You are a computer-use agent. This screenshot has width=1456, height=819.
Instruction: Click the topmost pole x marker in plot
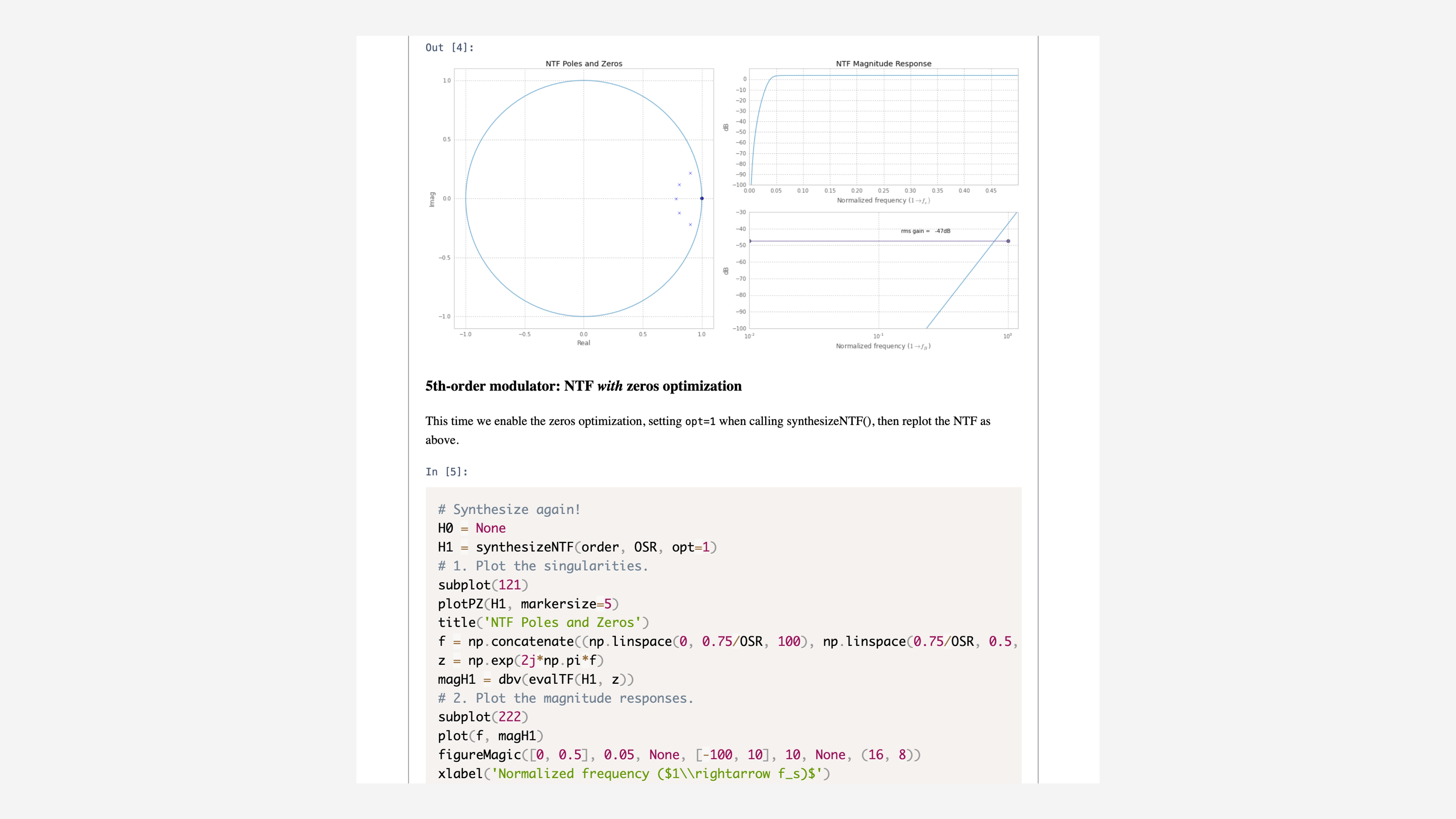[x=690, y=173]
